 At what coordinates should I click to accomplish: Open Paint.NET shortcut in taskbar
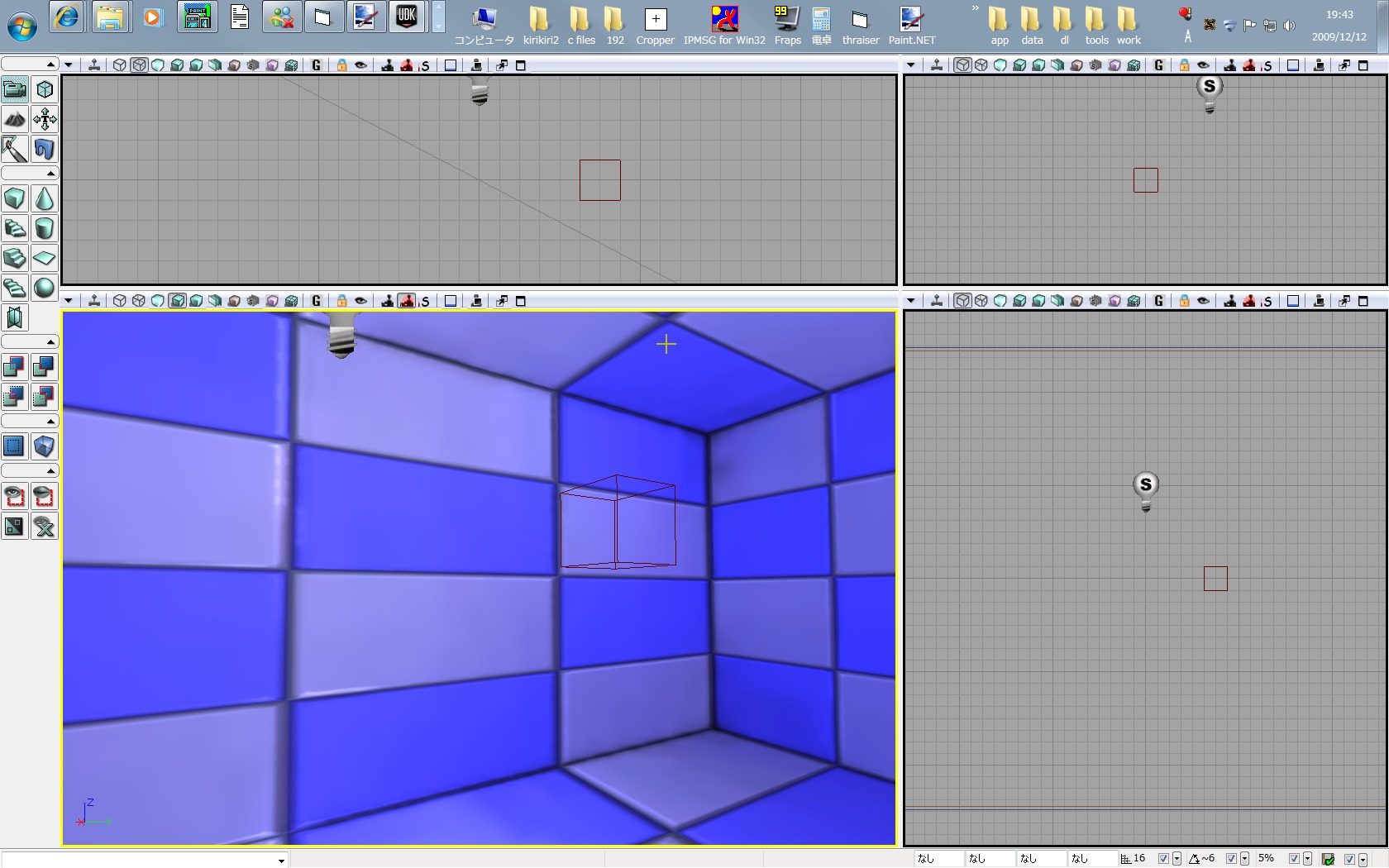(911, 25)
